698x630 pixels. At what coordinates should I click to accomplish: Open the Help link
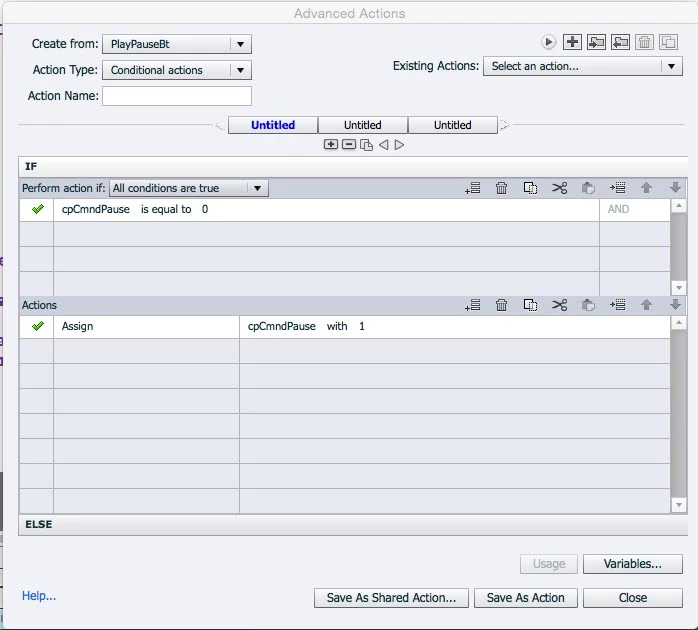(39, 596)
